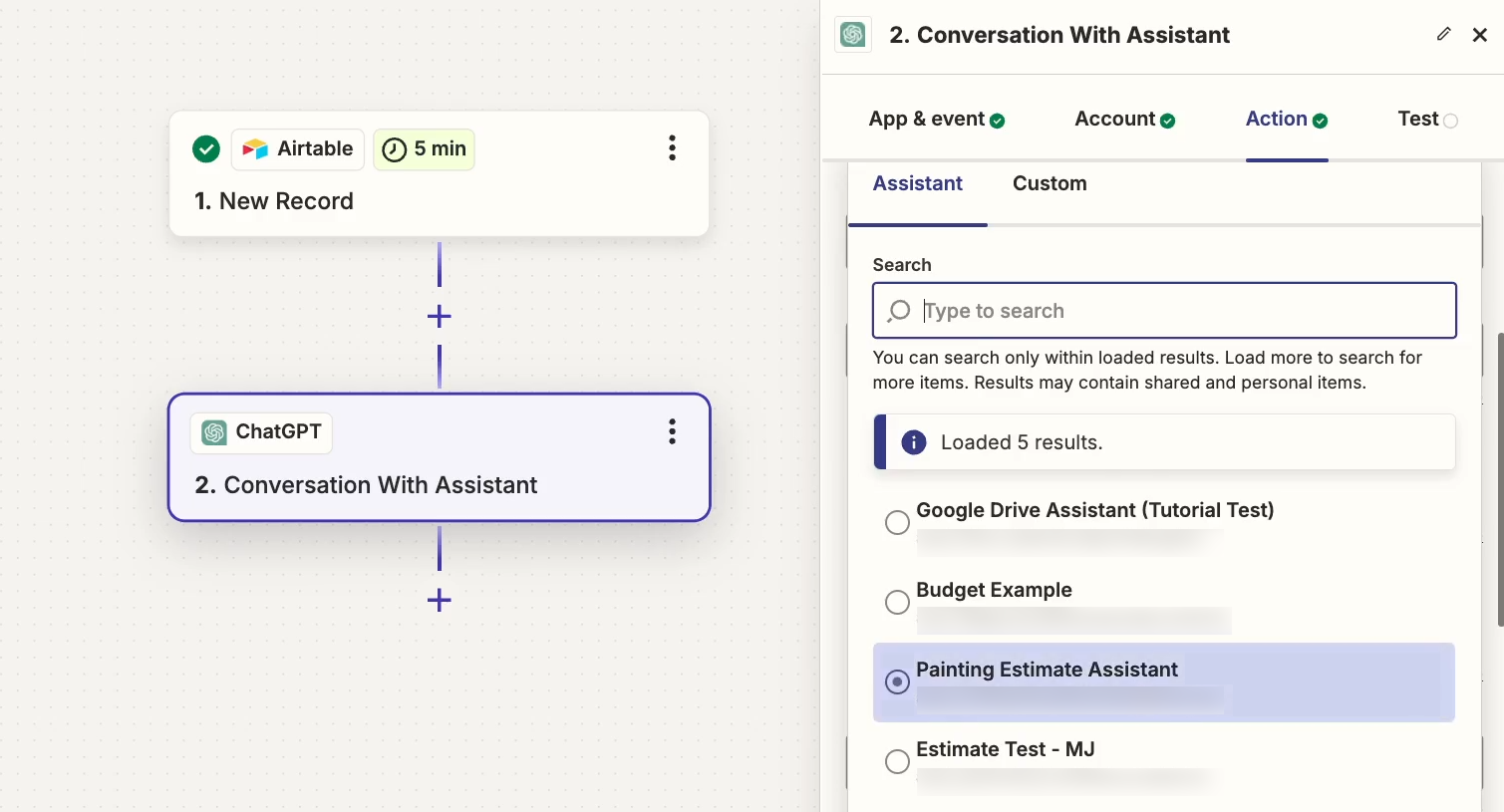The width and height of the screenshot is (1504, 812).
Task: Open the three-dot menu on New Record step
Action: (673, 148)
